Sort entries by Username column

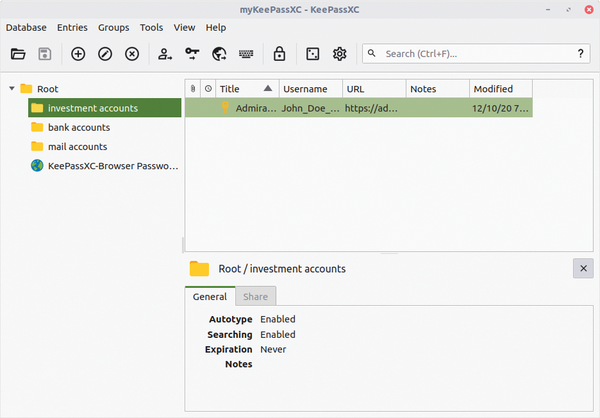pos(311,89)
